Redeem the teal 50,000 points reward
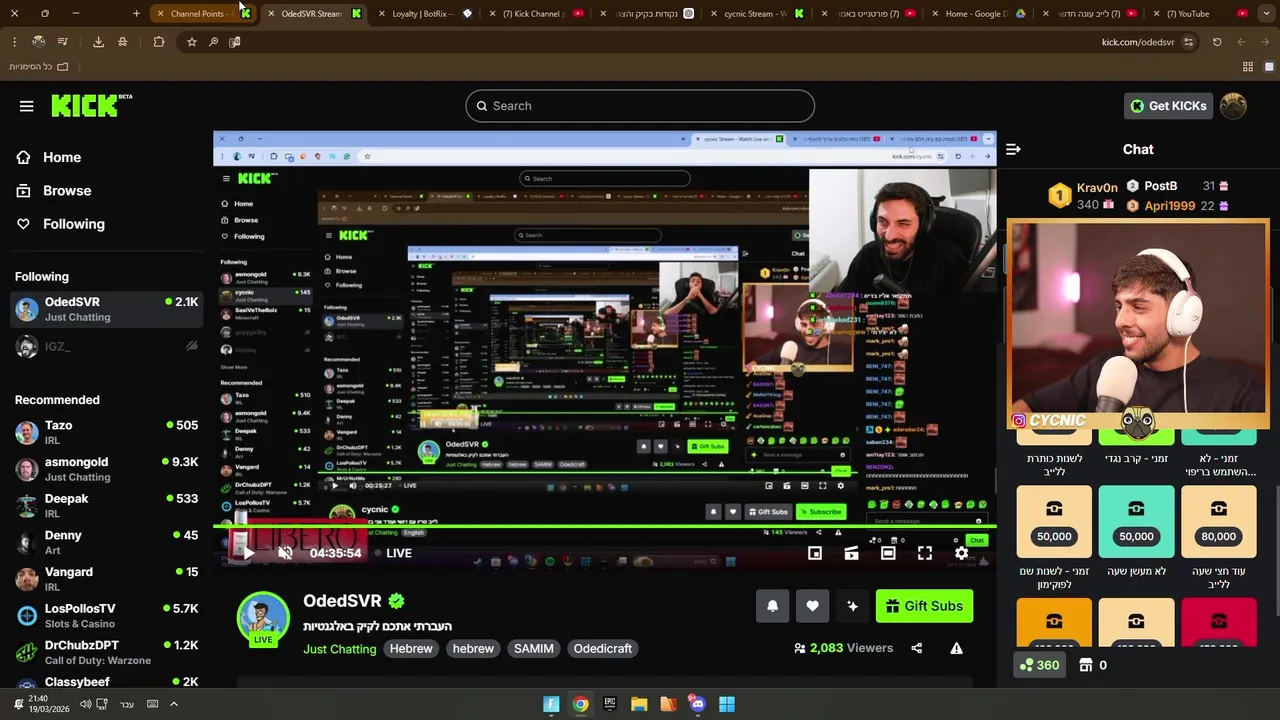 pos(1136,521)
